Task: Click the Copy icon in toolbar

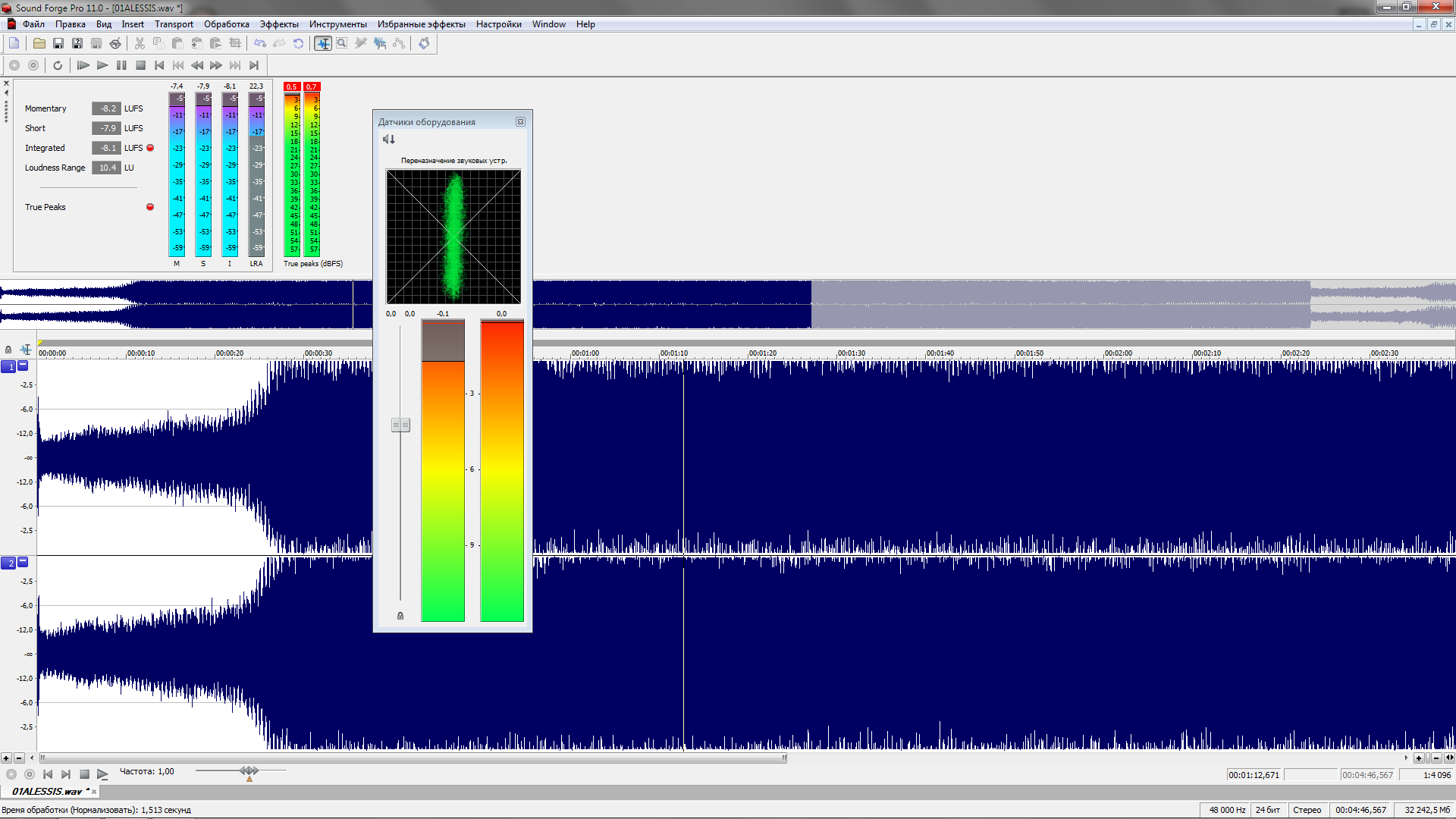Action: (158, 43)
